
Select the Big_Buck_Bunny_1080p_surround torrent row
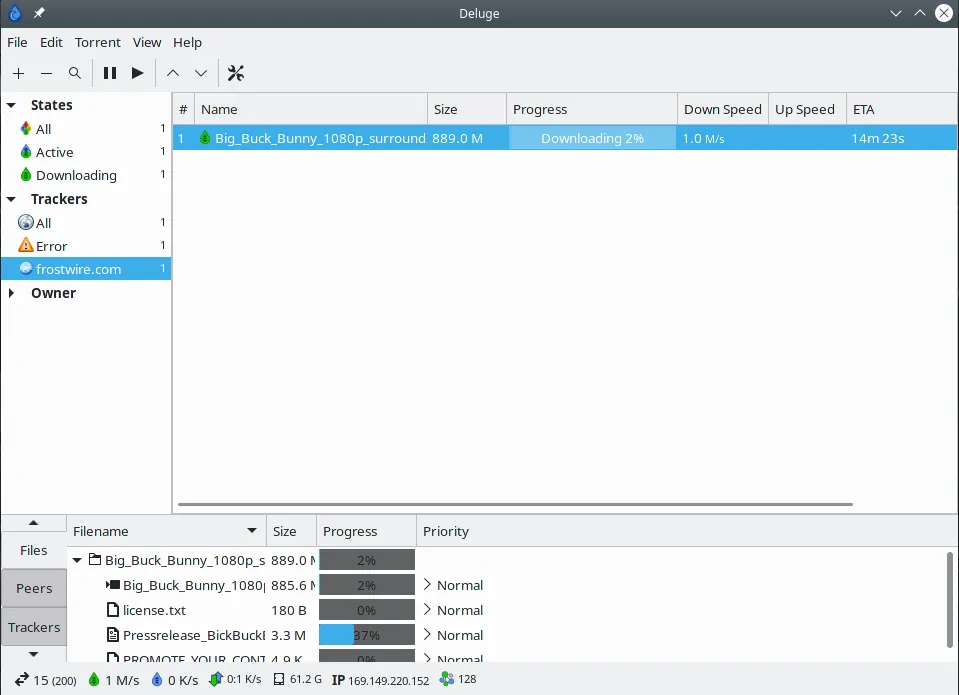[x=565, y=138]
